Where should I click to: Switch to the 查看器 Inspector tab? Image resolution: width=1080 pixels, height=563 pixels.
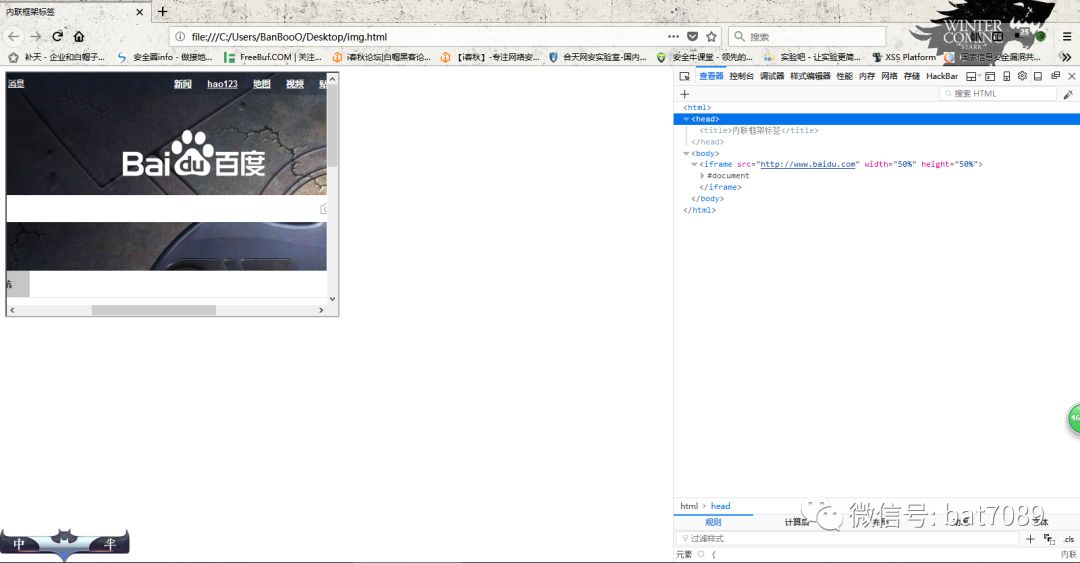point(712,76)
